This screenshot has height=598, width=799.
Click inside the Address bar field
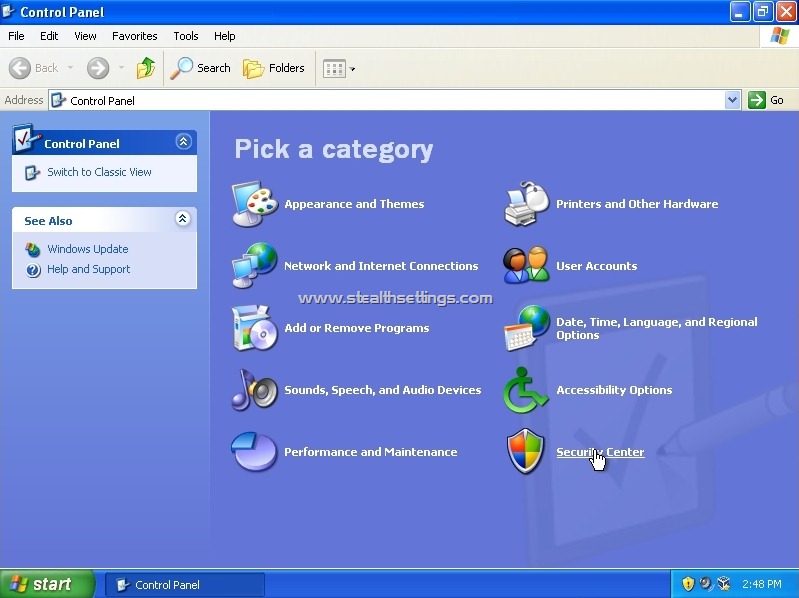coord(395,100)
